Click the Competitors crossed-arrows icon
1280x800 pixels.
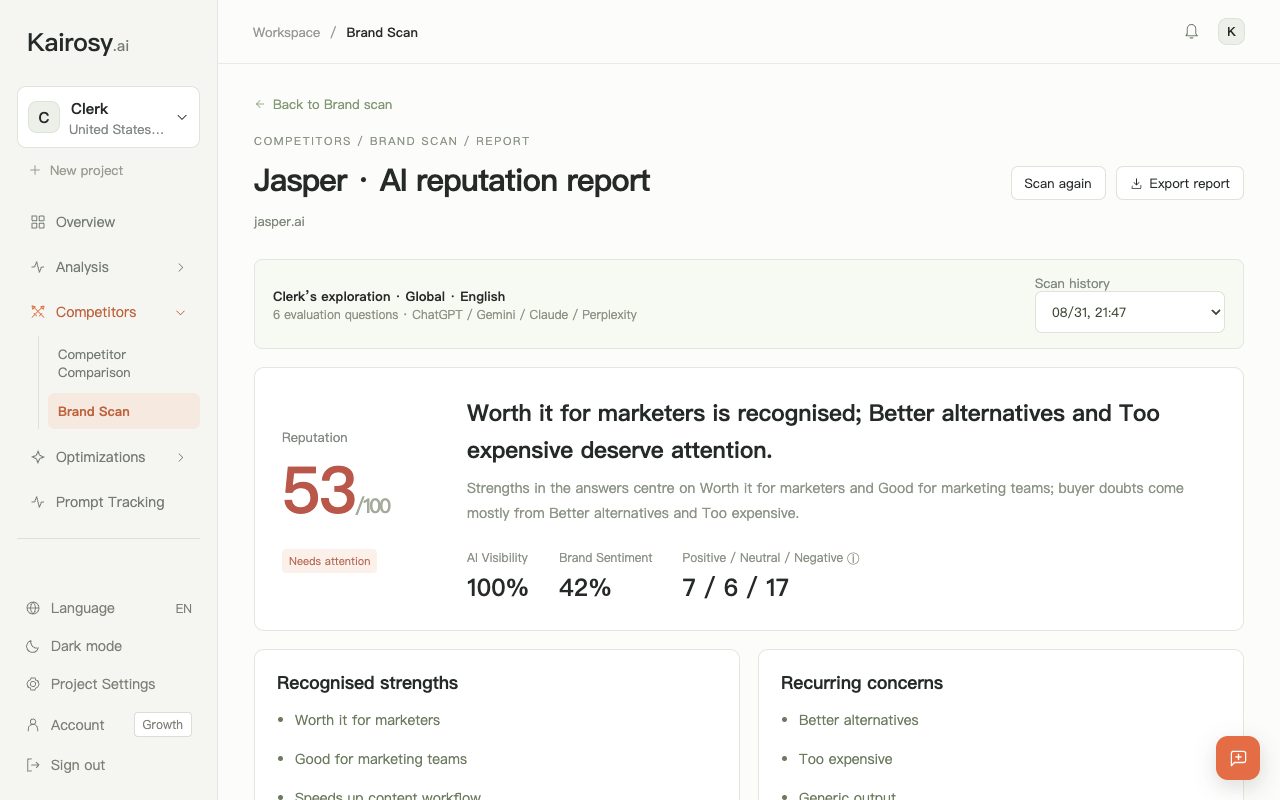(38, 312)
